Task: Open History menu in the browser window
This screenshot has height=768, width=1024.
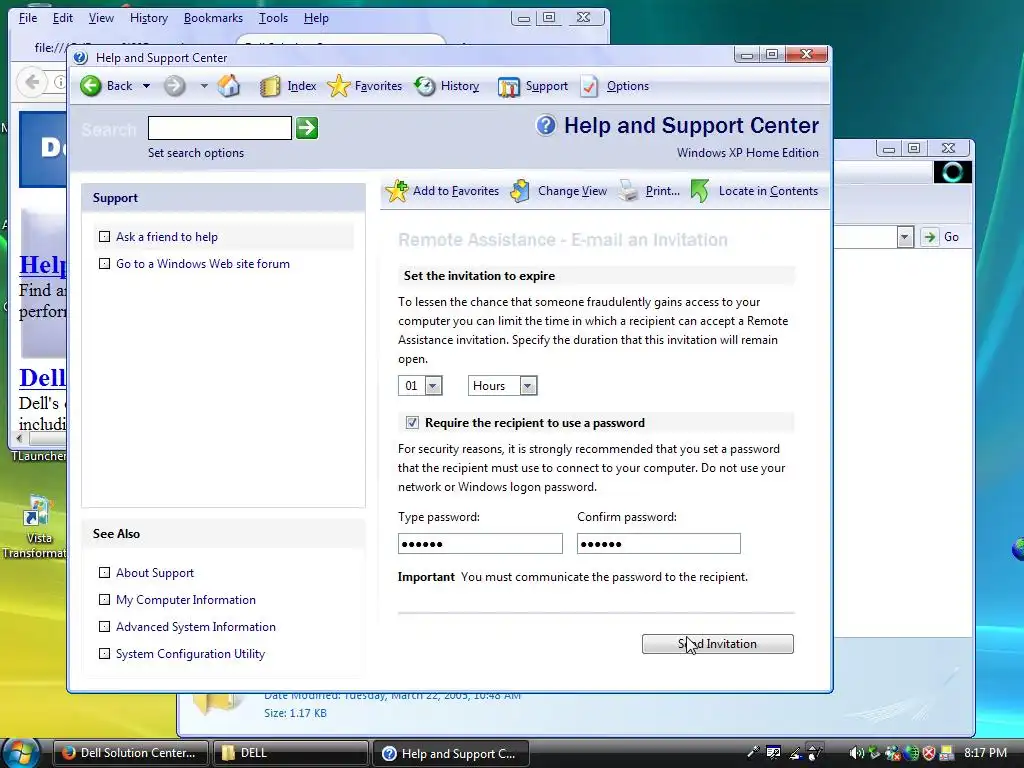Action: [149, 18]
